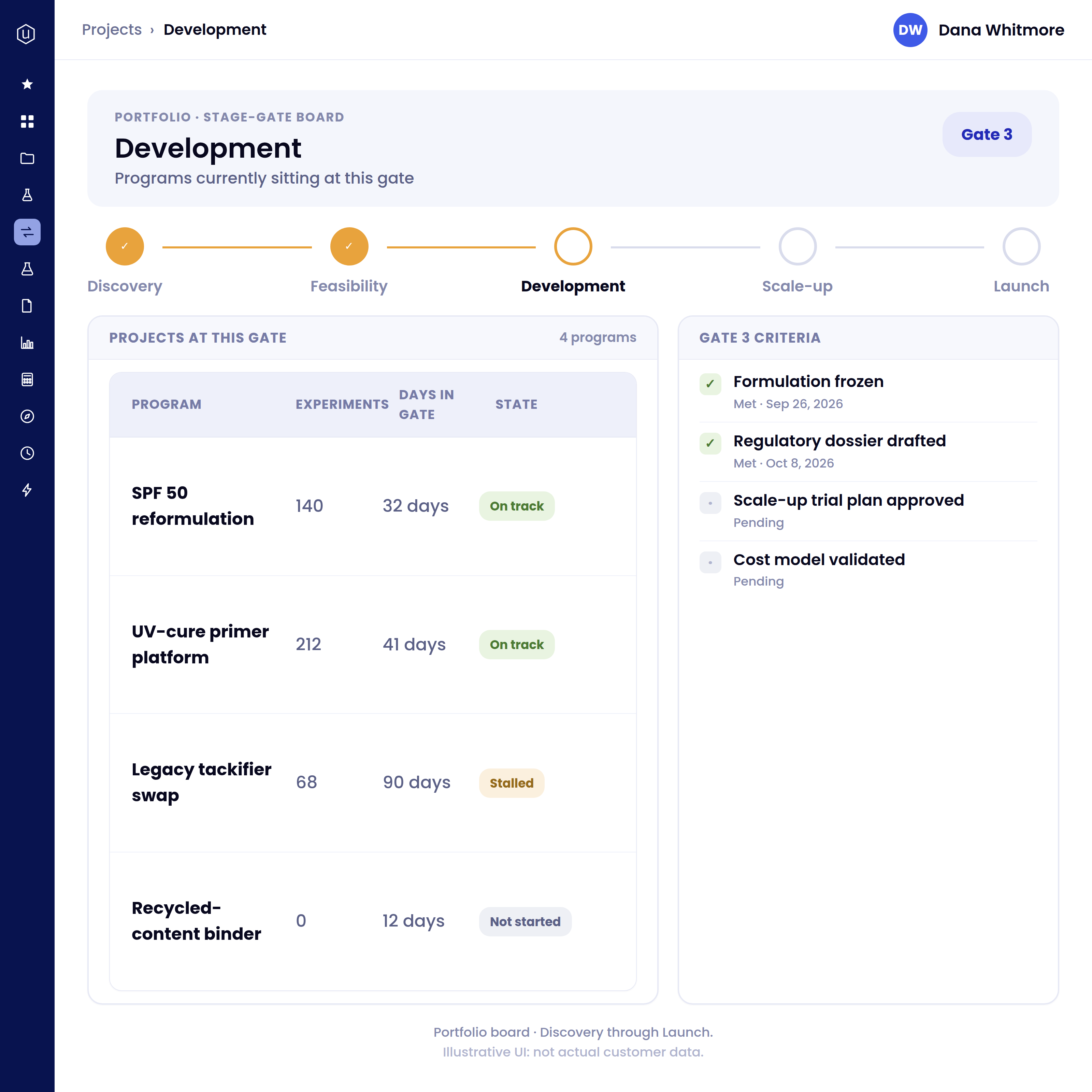The image size is (1092, 1092).
Task: Click the Not started status badge
Action: (525, 921)
